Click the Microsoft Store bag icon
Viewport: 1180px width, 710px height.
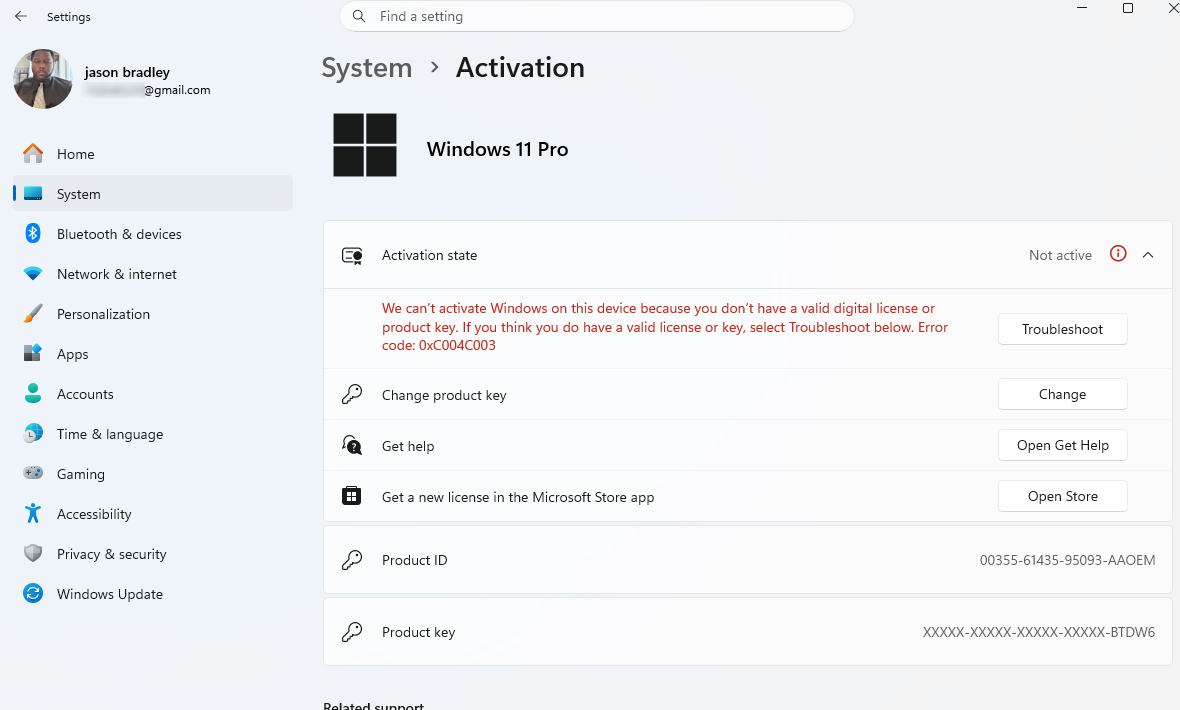(x=351, y=495)
